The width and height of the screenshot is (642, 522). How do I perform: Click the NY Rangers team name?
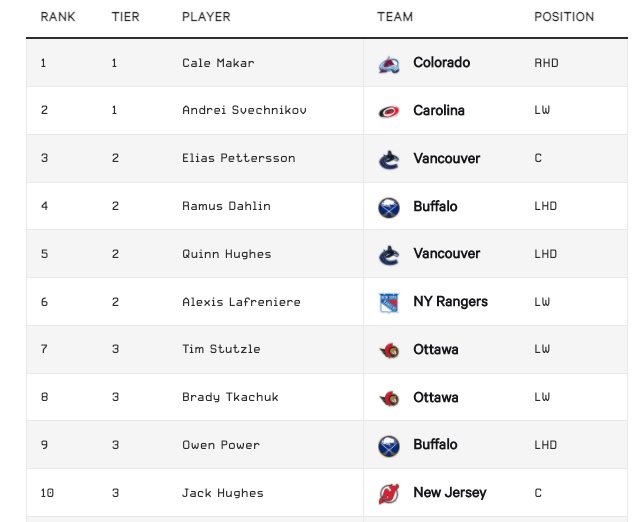tap(450, 302)
